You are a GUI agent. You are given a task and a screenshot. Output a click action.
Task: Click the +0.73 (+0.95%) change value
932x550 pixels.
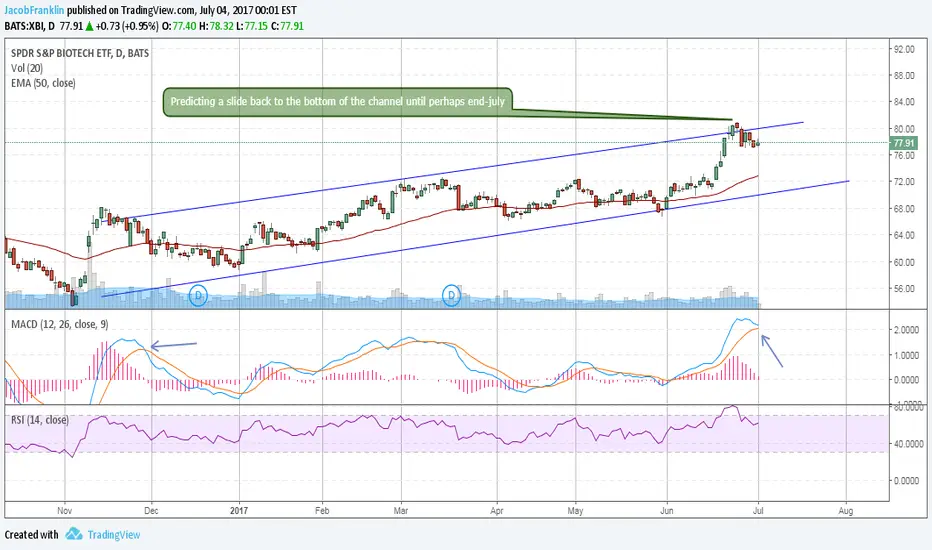click(127, 26)
